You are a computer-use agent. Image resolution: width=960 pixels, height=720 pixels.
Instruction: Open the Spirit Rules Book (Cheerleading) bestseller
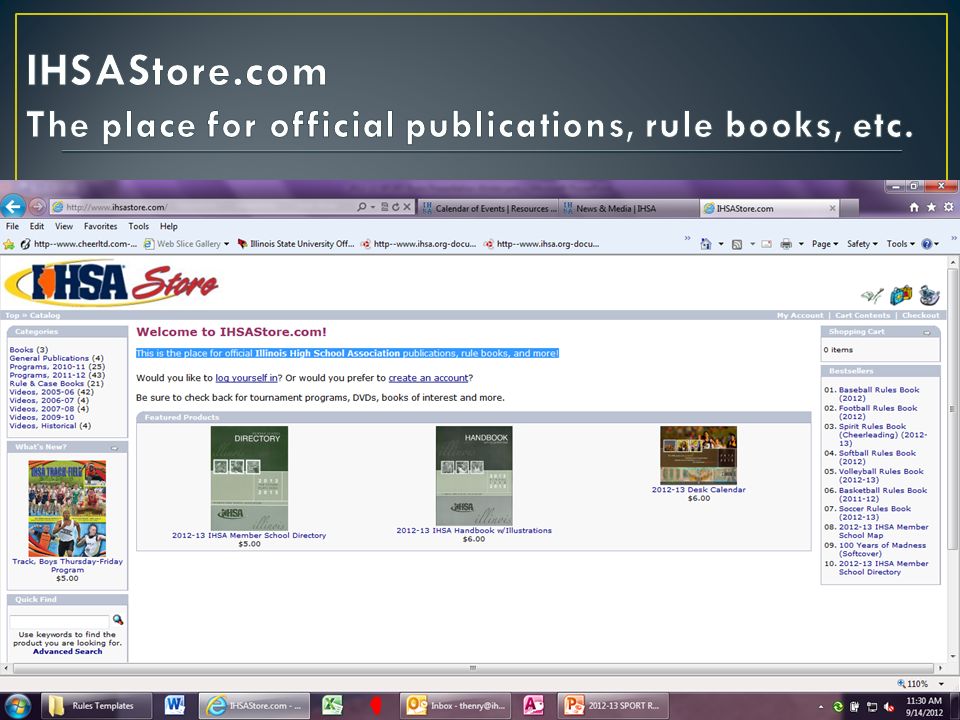(x=883, y=435)
